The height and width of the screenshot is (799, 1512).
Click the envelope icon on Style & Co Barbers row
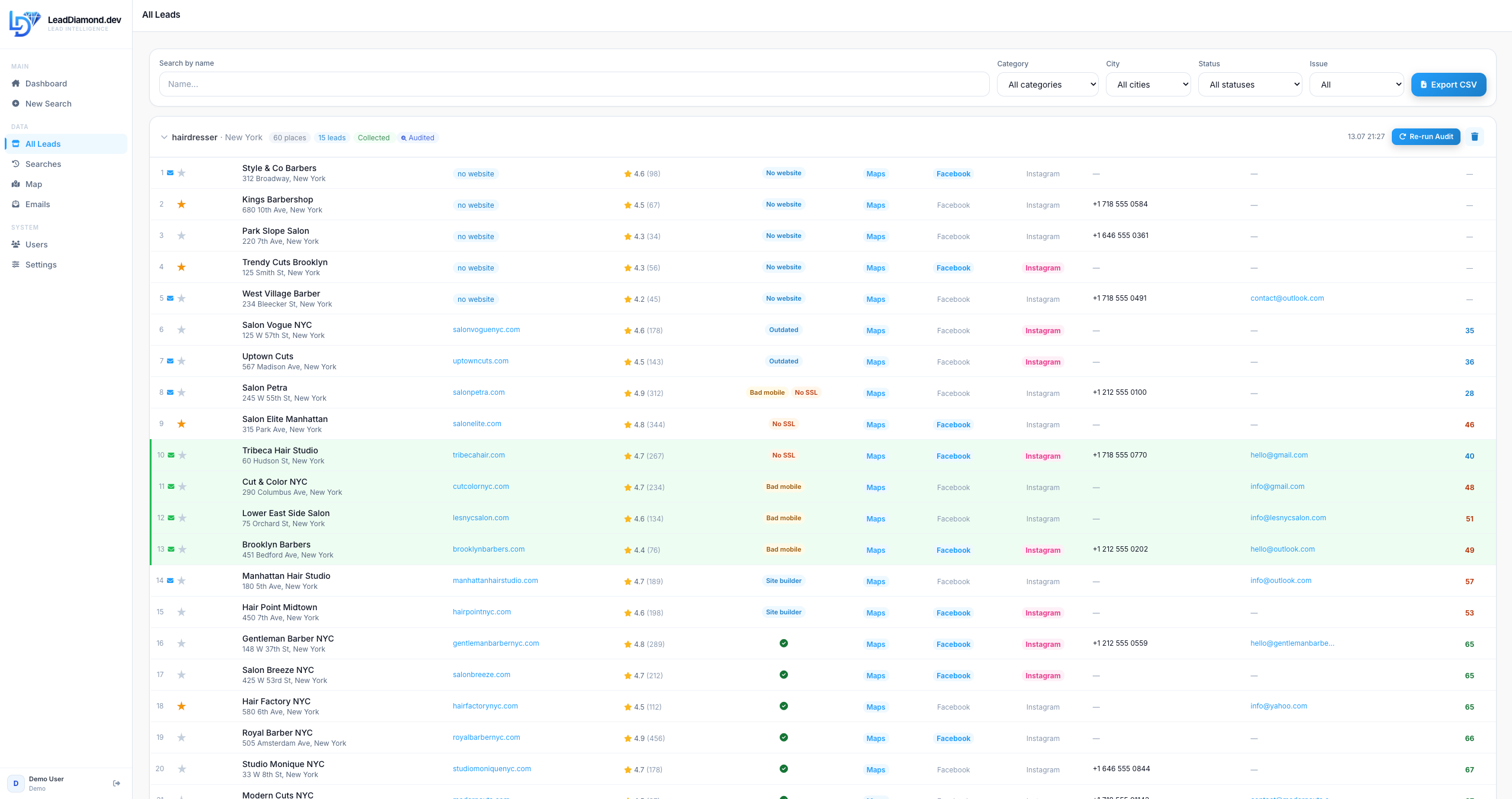pyautogui.click(x=170, y=173)
